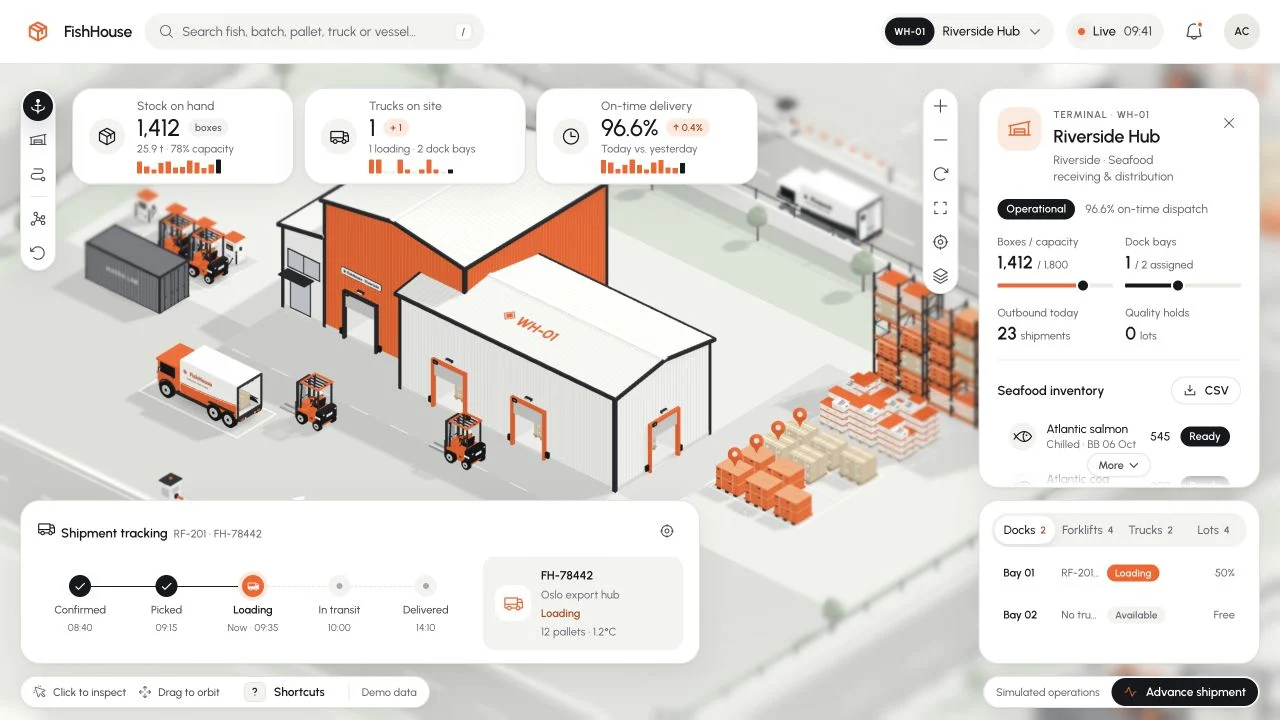Click the route path tool icon
The image size is (1280, 720).
coord(38,174)
